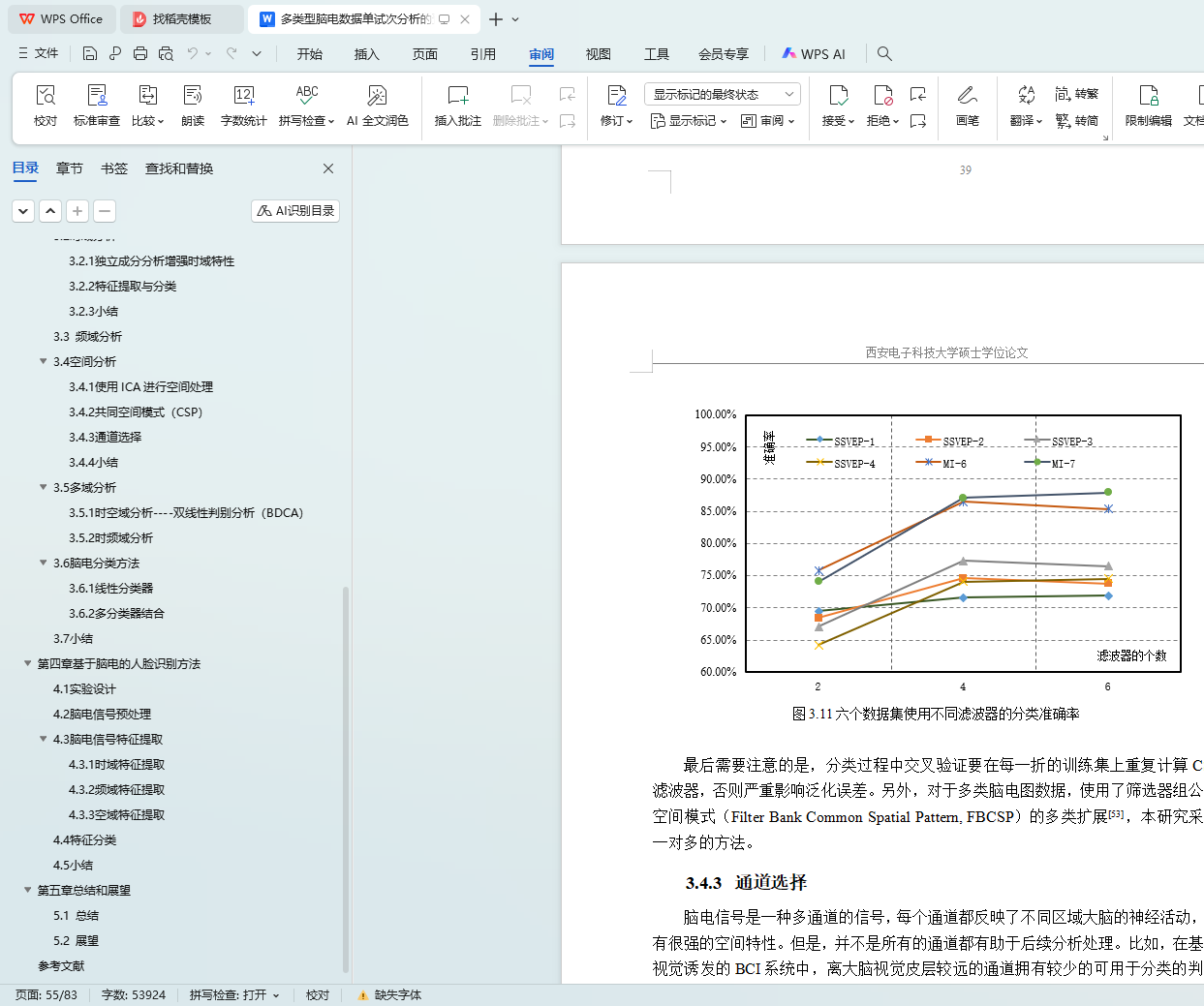Click the 缺失字体 missing-font warning

pos(389,995)
